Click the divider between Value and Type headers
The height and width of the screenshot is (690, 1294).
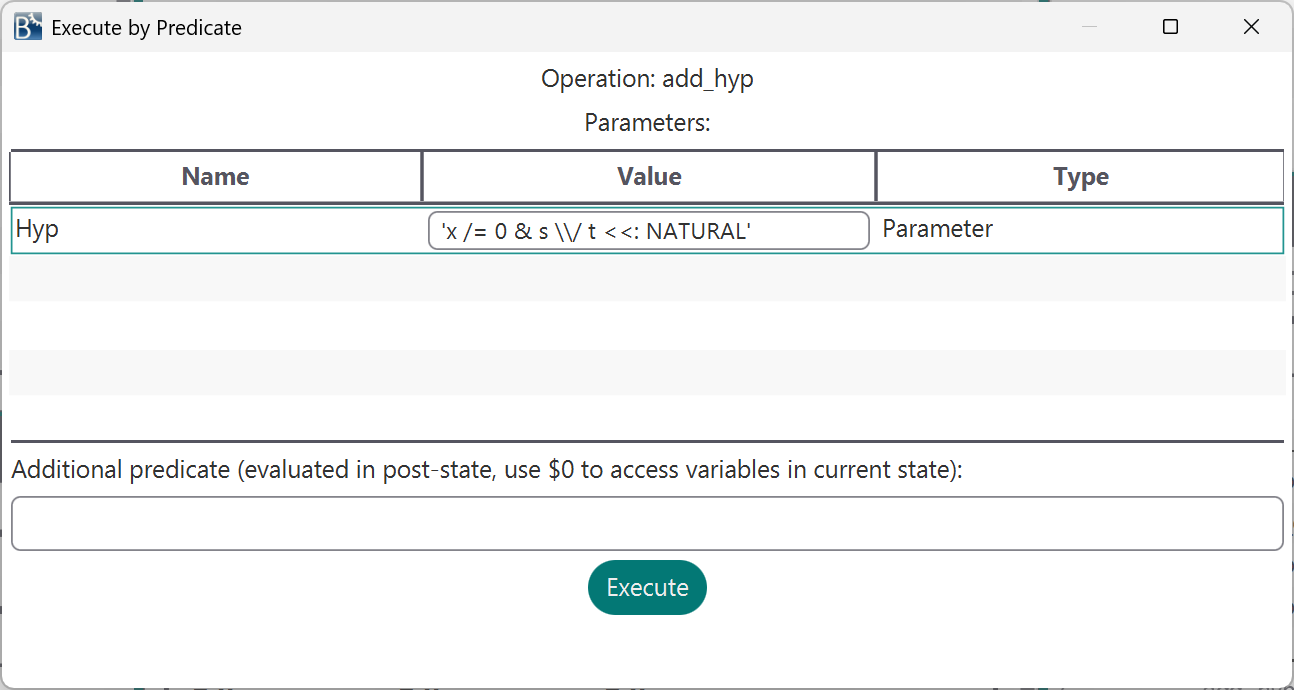coord(876,177)
